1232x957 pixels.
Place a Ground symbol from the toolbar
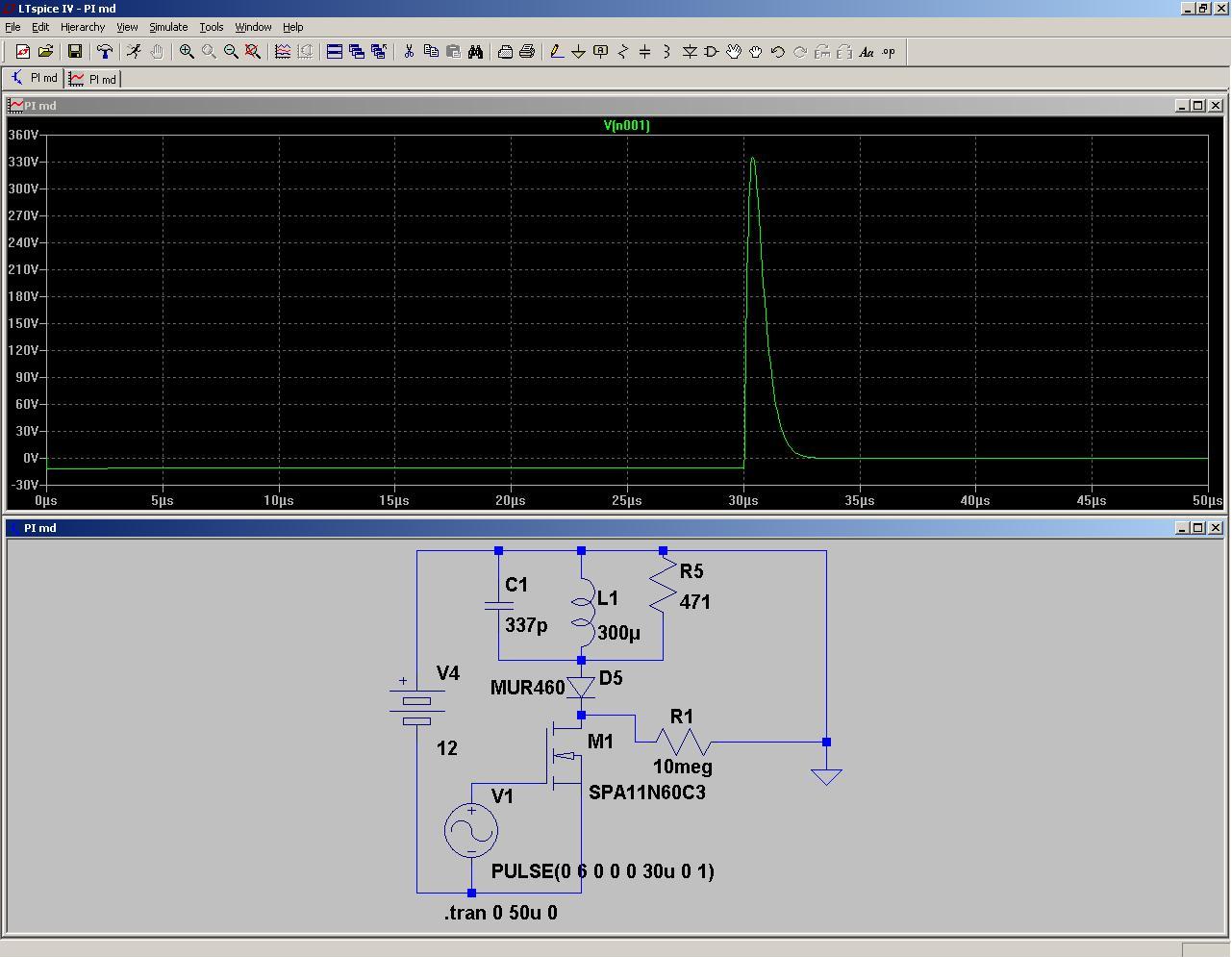(x=578, y=52)
